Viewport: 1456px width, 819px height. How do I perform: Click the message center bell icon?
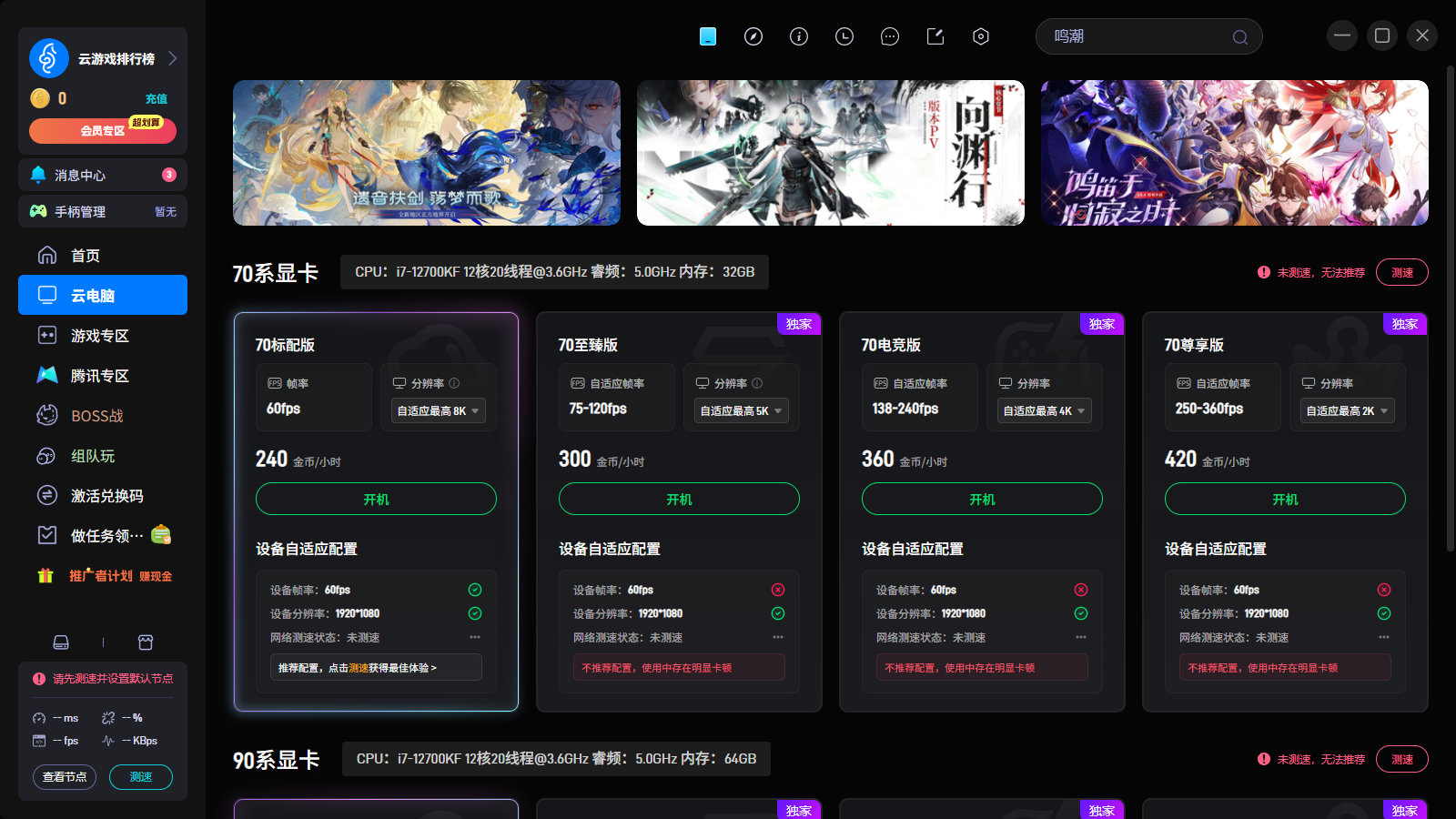tap(38, 174)
